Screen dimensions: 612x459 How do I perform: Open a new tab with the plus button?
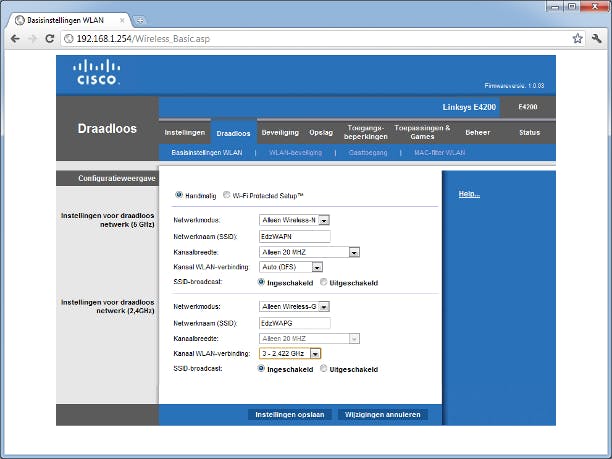[x=139, y=20]
